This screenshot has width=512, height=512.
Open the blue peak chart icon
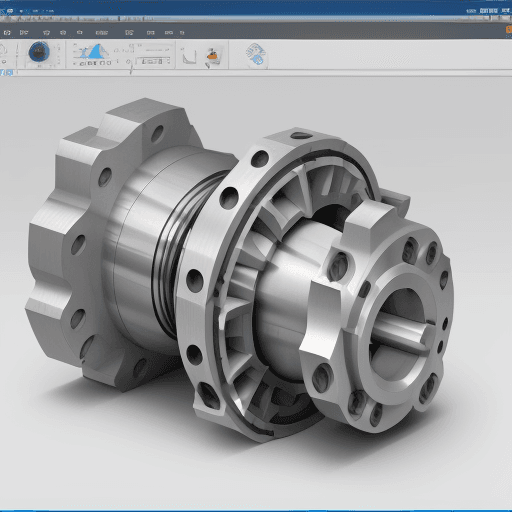(94, 52)
